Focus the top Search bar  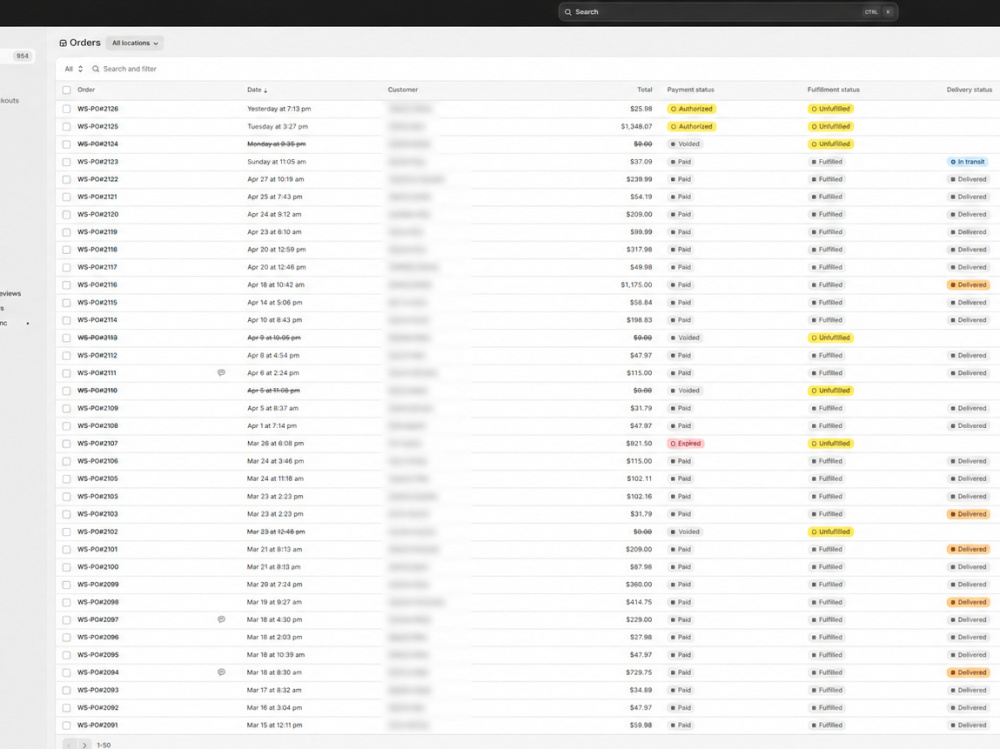(728, 12)
